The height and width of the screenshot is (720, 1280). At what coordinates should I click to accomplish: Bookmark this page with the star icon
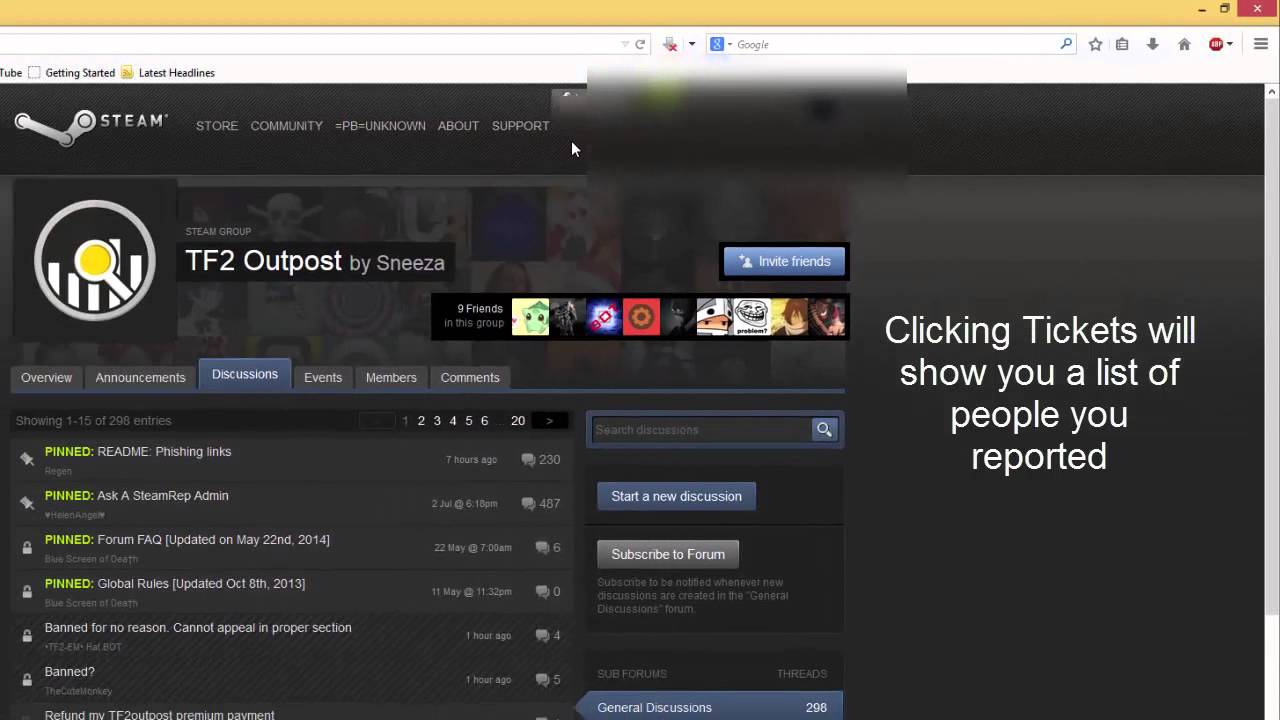coord(1095,44)
